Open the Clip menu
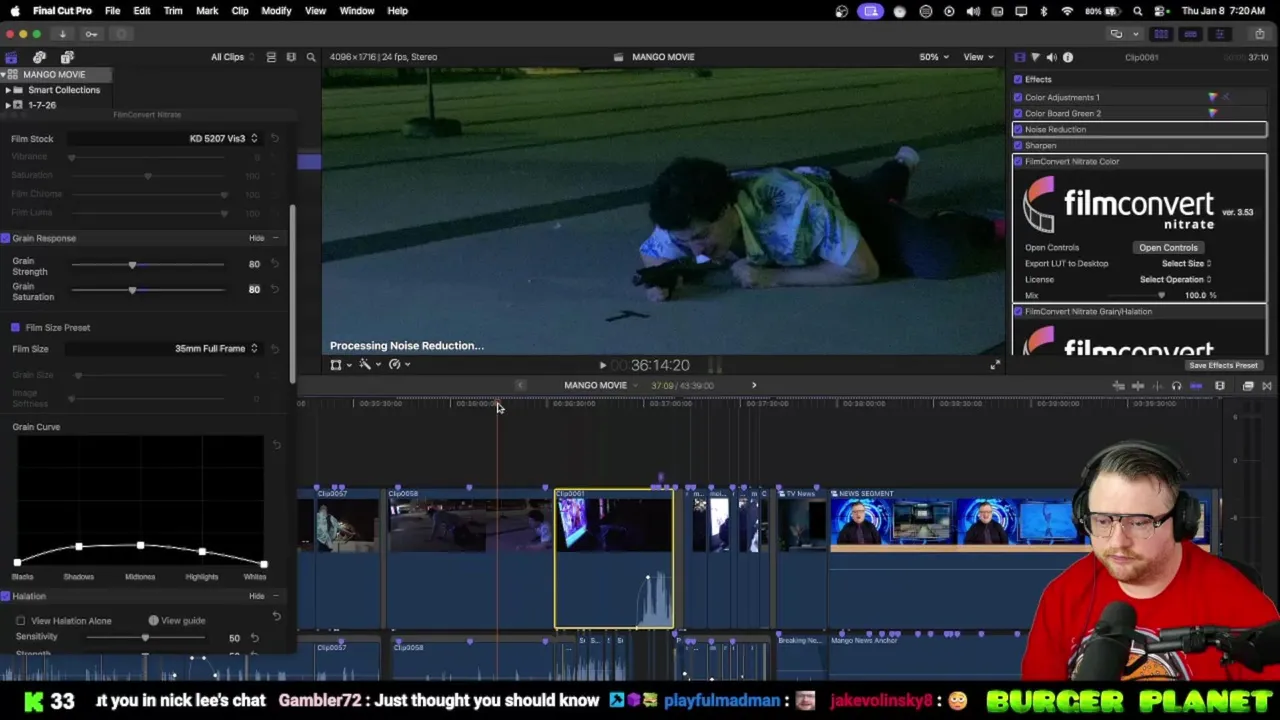 pyautogui.click(x=240, y=11)
